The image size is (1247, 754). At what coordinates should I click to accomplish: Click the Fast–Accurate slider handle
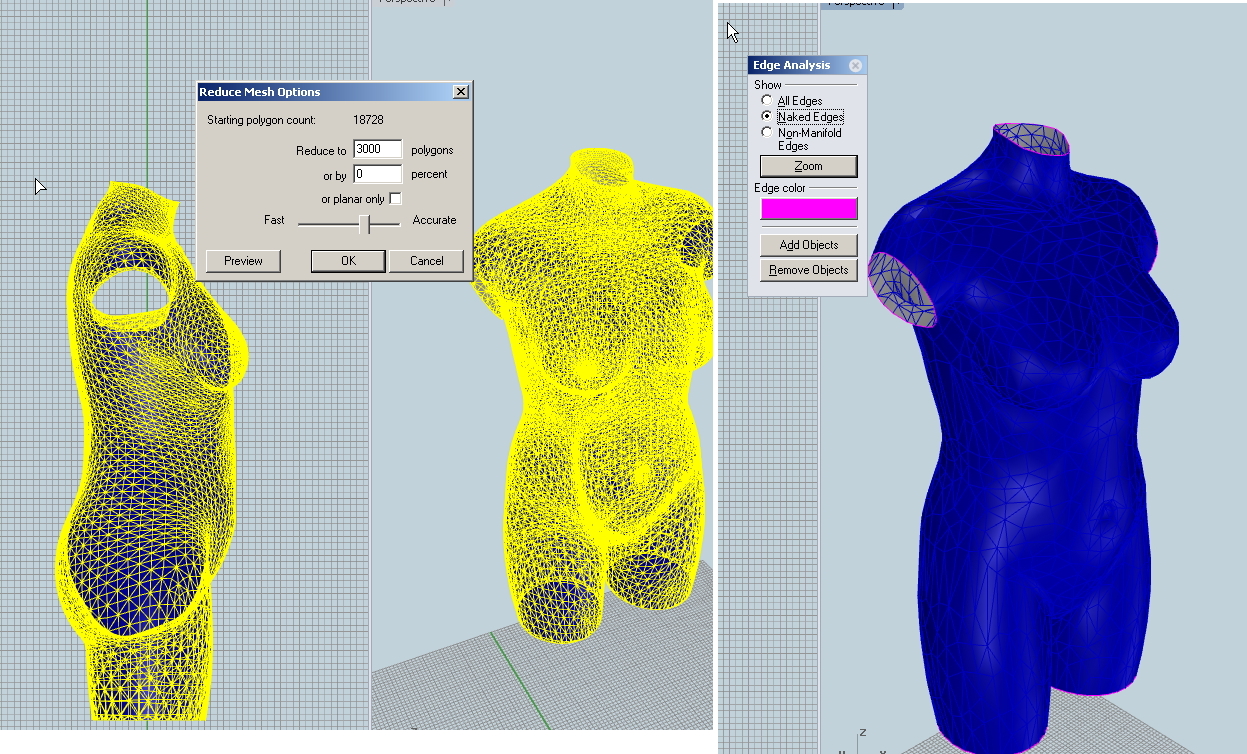365,225
